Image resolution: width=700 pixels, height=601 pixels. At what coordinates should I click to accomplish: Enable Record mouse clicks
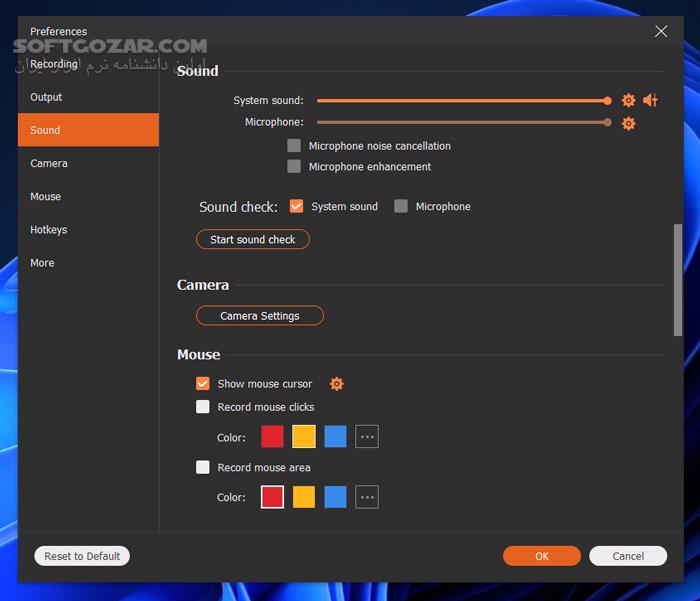(x=203, y=407)
